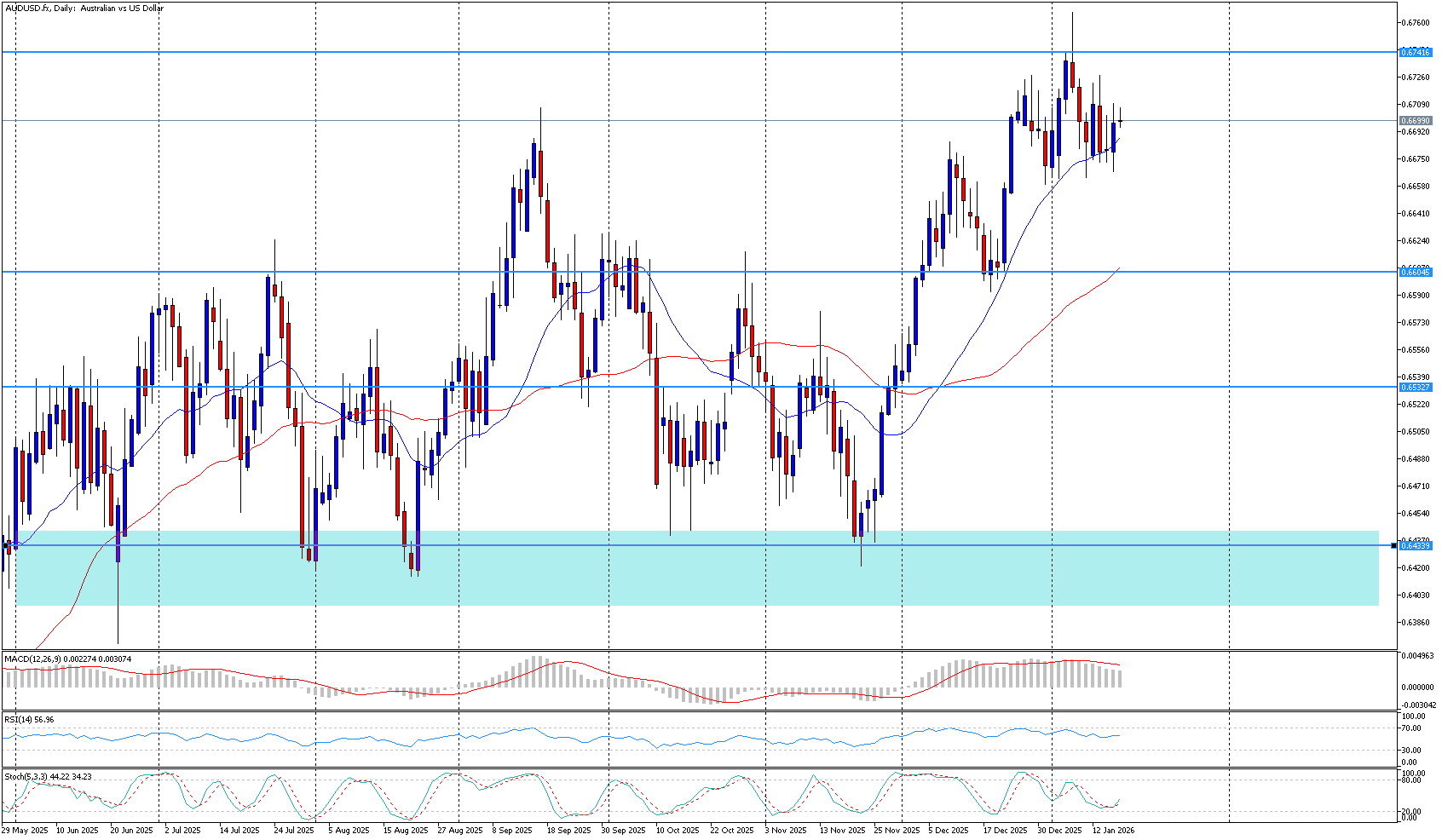Select the 0.66045 level price tag
Viewport: 1442px width, 840px height.
pos(1415,273)
